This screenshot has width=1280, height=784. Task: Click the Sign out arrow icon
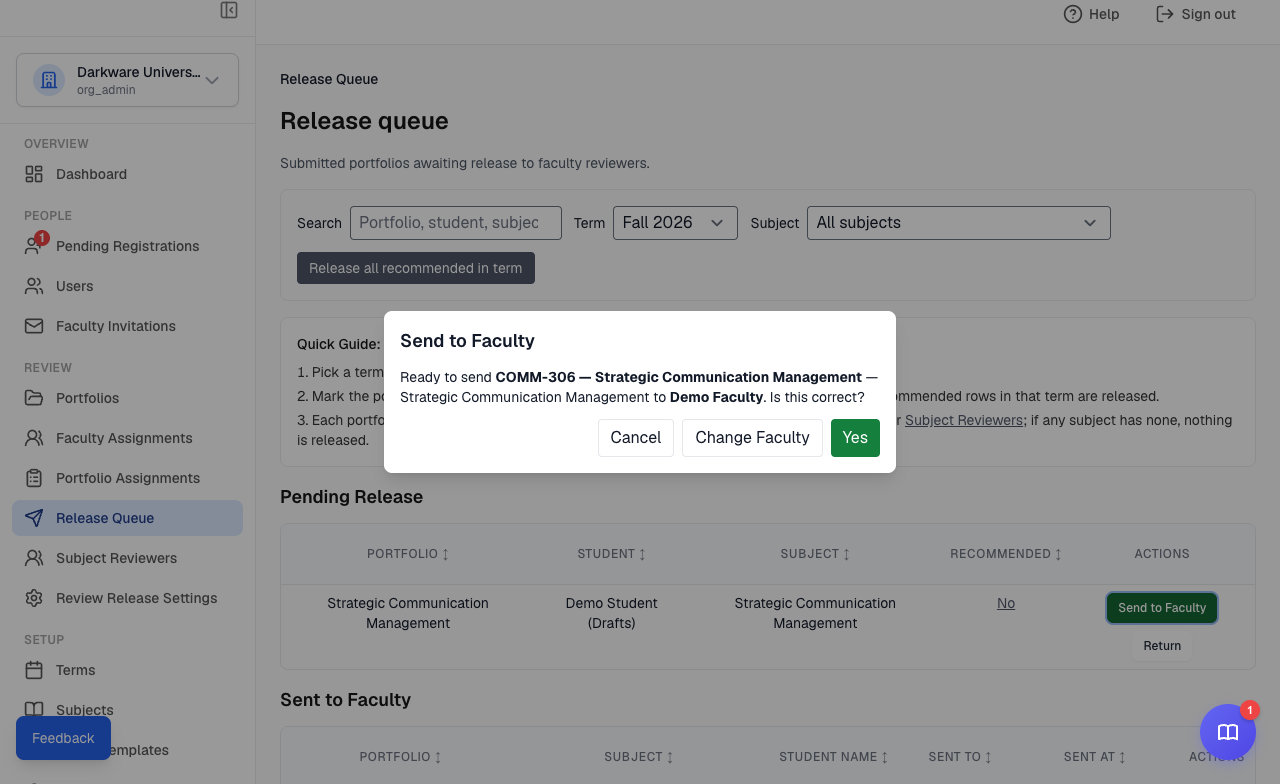coord(1165,14)
